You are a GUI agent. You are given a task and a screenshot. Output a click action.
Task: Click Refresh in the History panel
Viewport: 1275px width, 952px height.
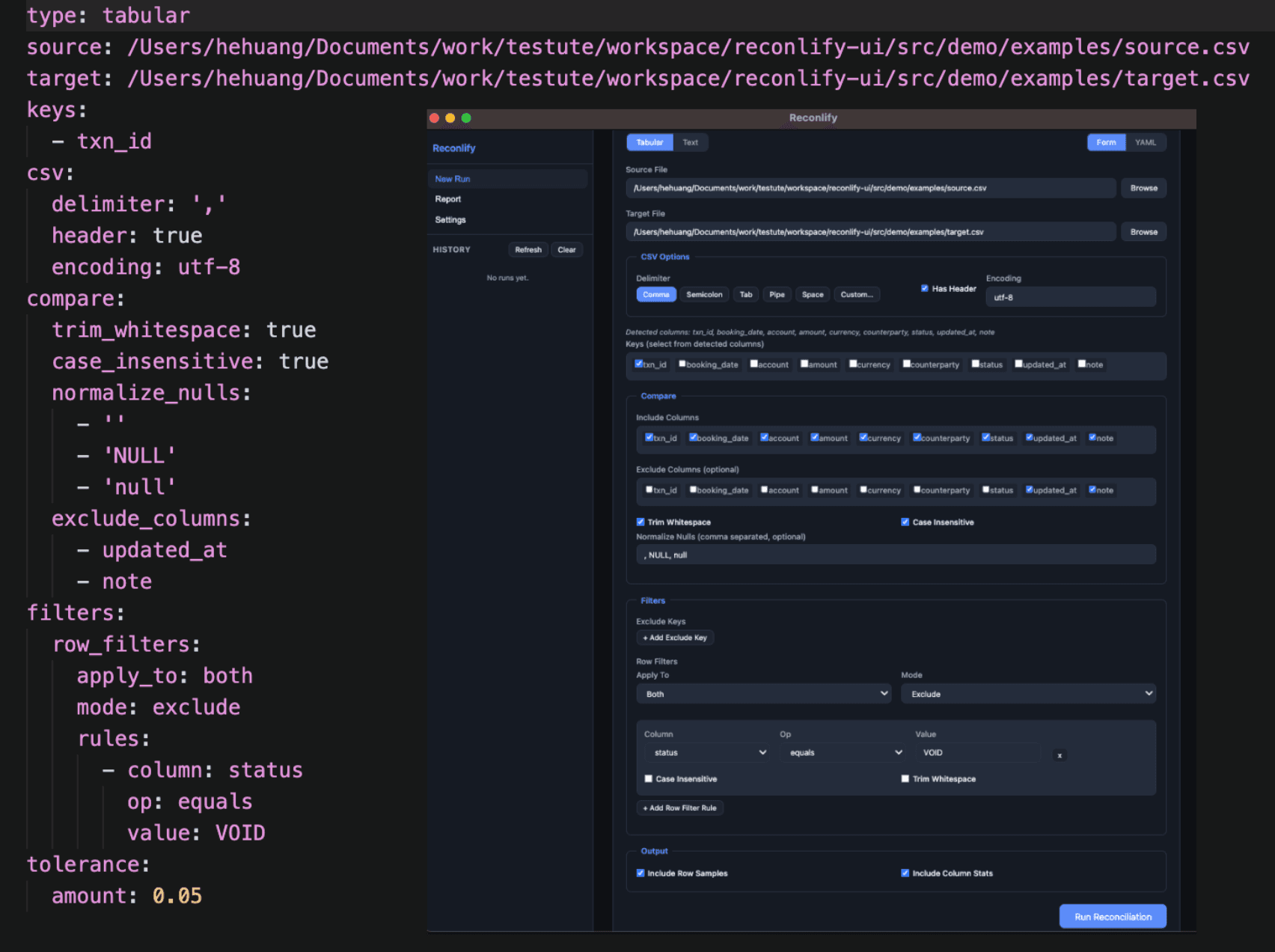[528, 249]
